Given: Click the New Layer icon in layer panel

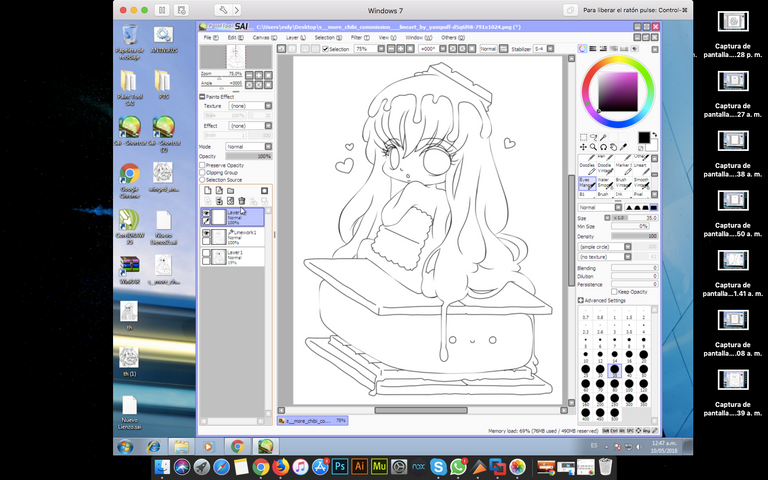Looking at the screenshot, I should coord(208,191).
